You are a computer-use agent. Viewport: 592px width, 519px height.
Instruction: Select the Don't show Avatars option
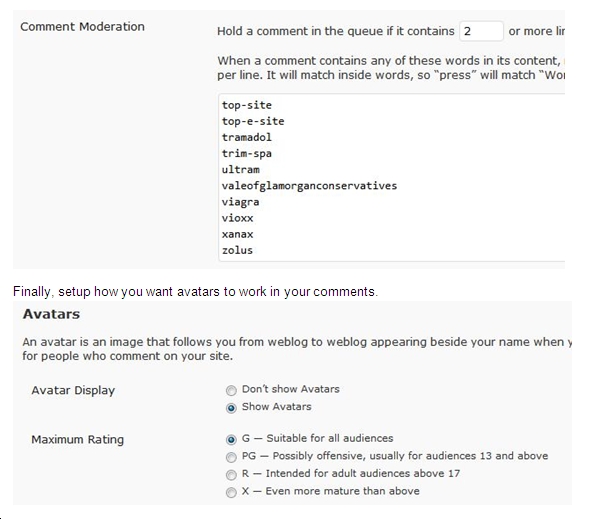click(x=231, y=390)
